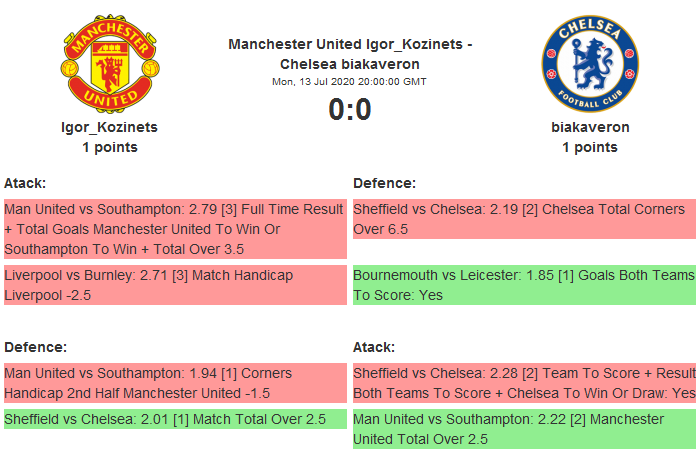This screenshot has width=700, height=460.
Task: Select the Manchester United Total Over 2.5 bet
Action: tap(524, 429)
